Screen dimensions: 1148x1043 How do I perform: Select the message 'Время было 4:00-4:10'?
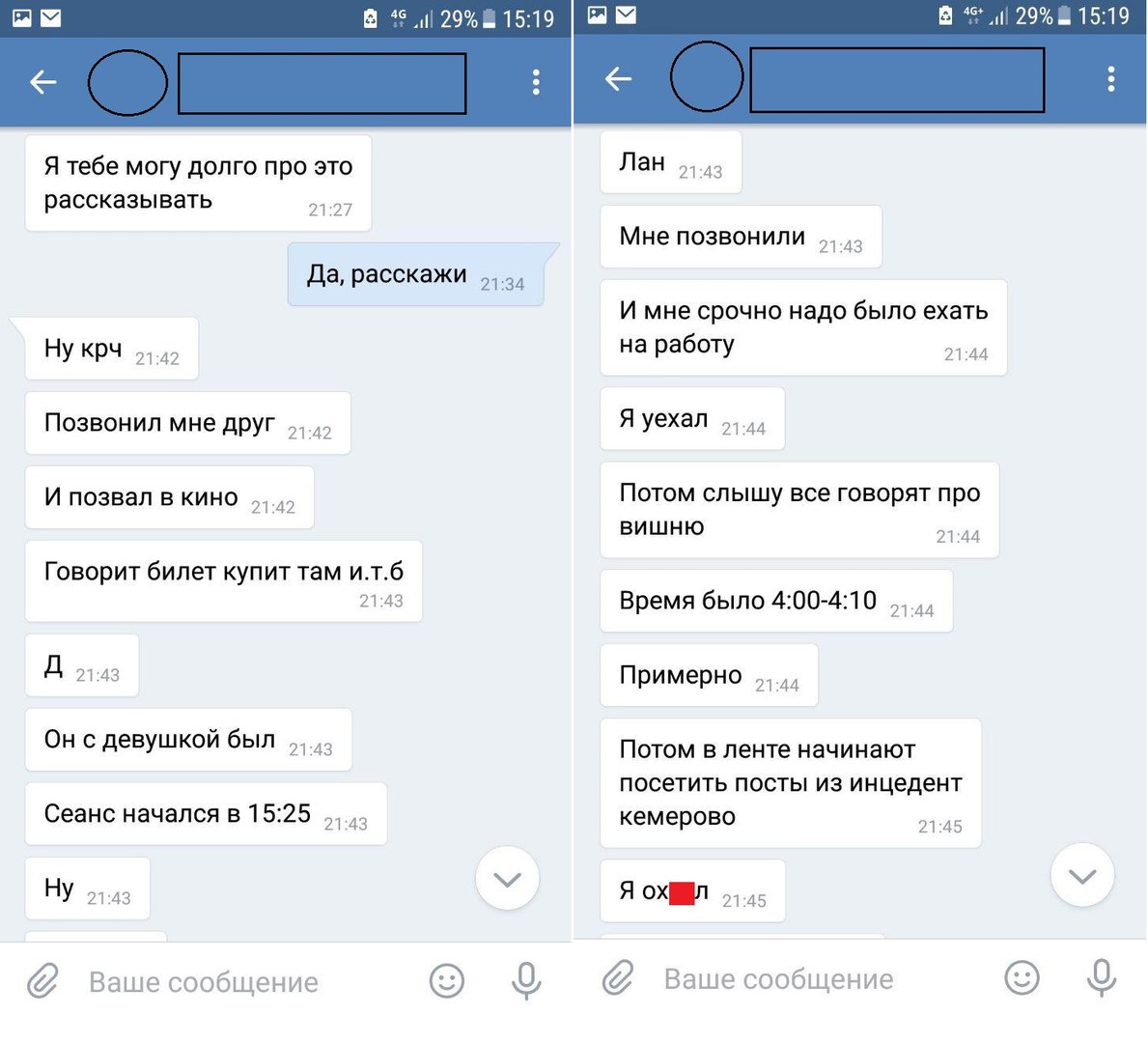pos(776,602)
